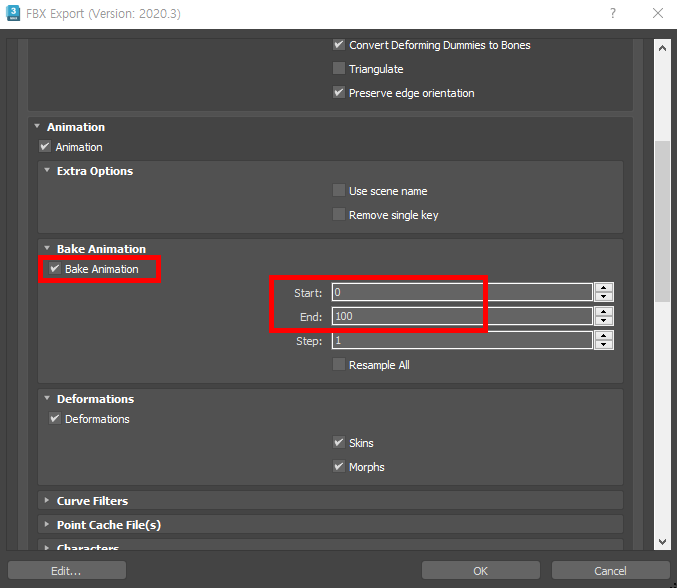Click the End frame input field
Viewport: 677px width, 588px height.
pos(462,316)
